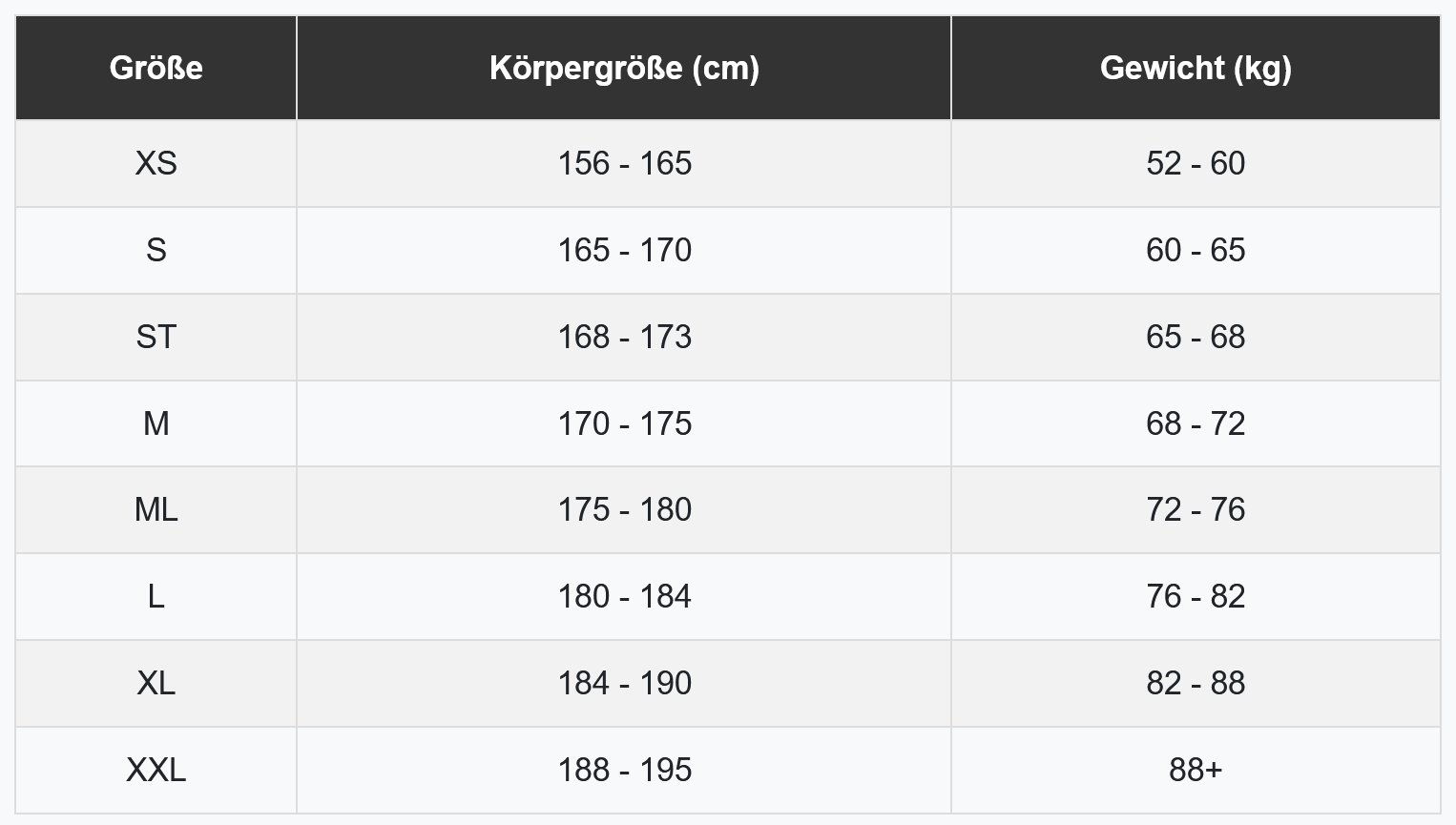Screen dimensions: 1456x825
Task: Select the 76 - 82 weight cell
Action: point(1195,596)
